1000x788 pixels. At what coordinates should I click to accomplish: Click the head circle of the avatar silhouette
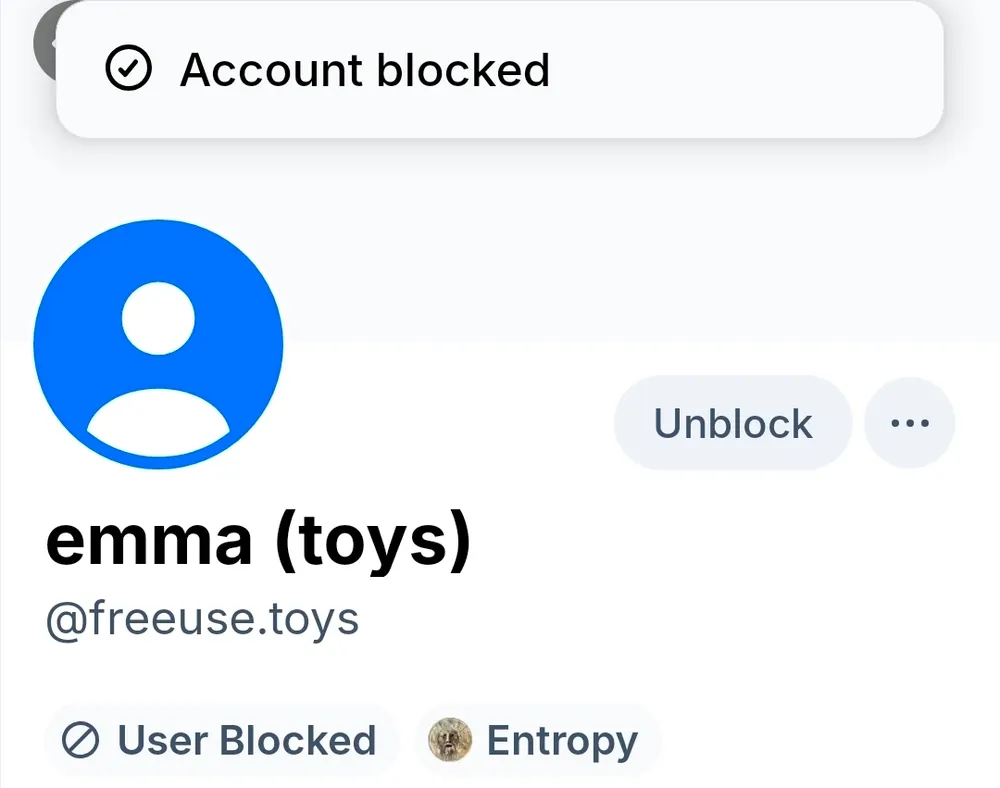click(x=157, y=318)
